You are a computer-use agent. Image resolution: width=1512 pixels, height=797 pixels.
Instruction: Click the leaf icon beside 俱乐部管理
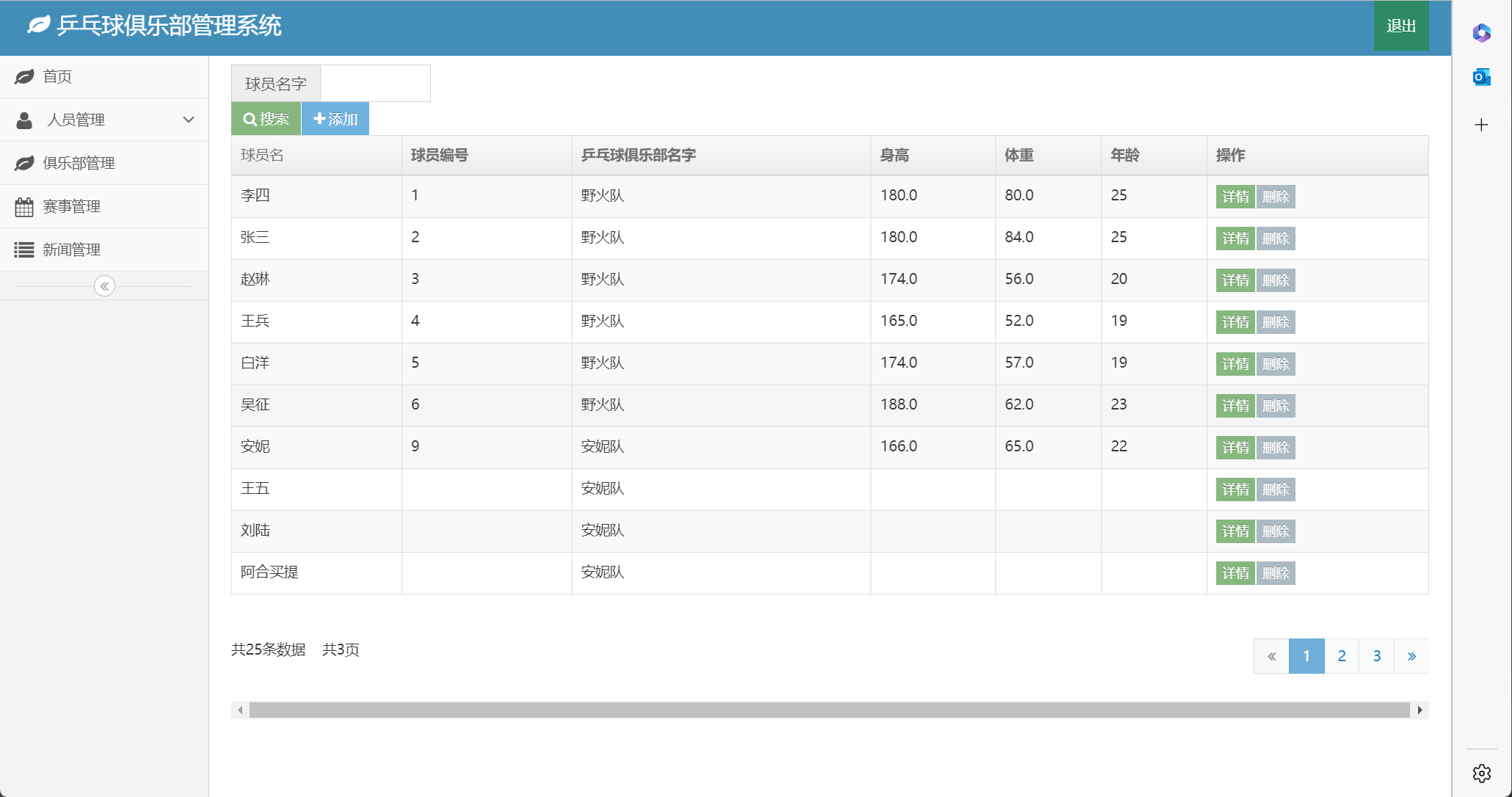[x=24, y=163]
